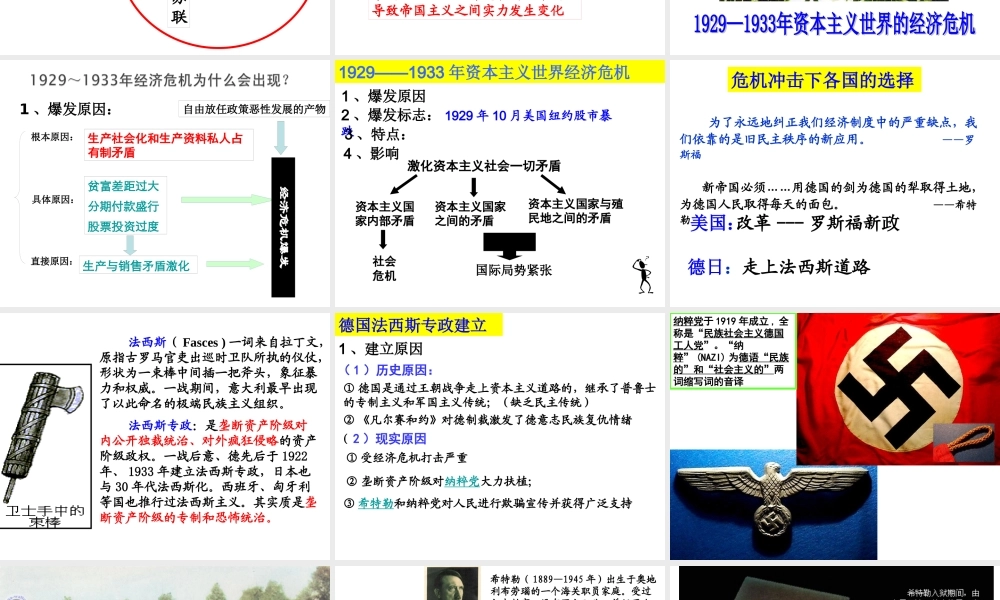Click the list item 4、影响
This screenshot has width=1000, height=600.
[x=371, y=154]
